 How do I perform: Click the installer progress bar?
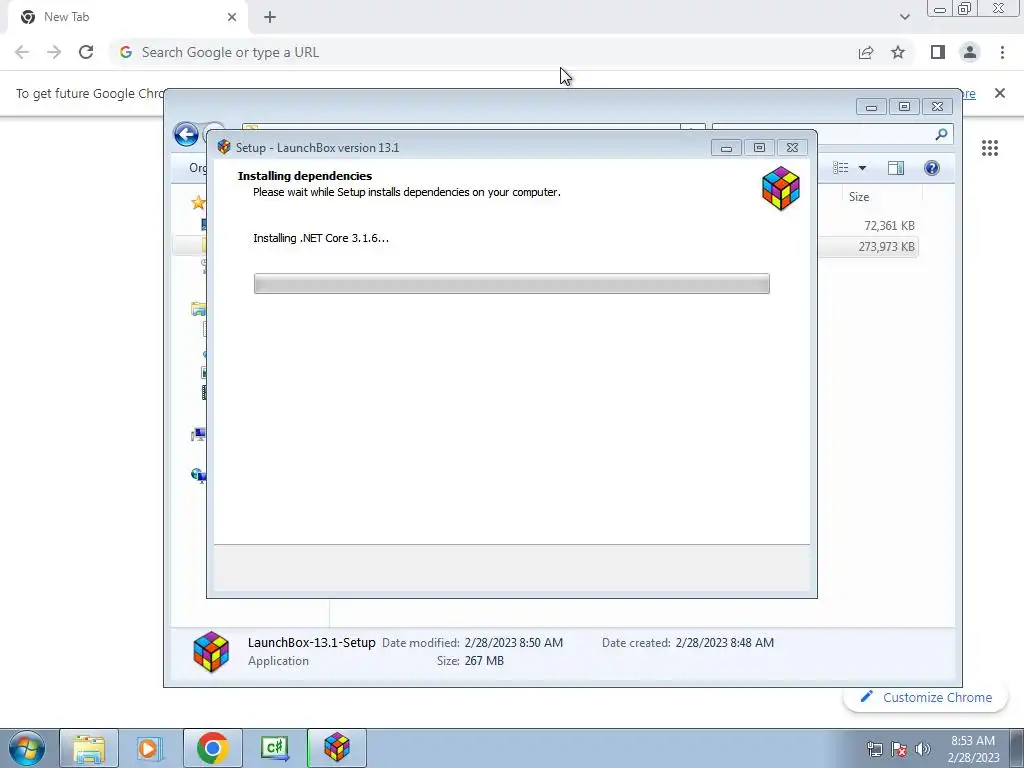[511, 283]
